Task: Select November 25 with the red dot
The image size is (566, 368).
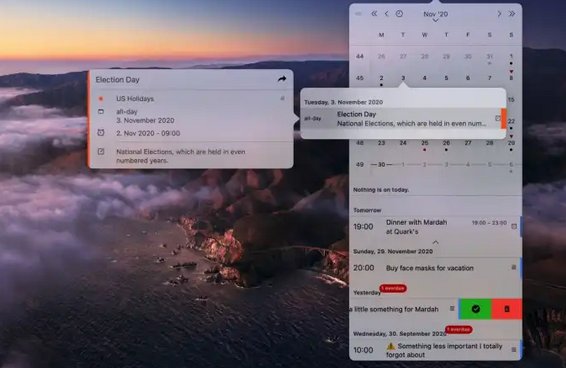Action: (424, 143)
